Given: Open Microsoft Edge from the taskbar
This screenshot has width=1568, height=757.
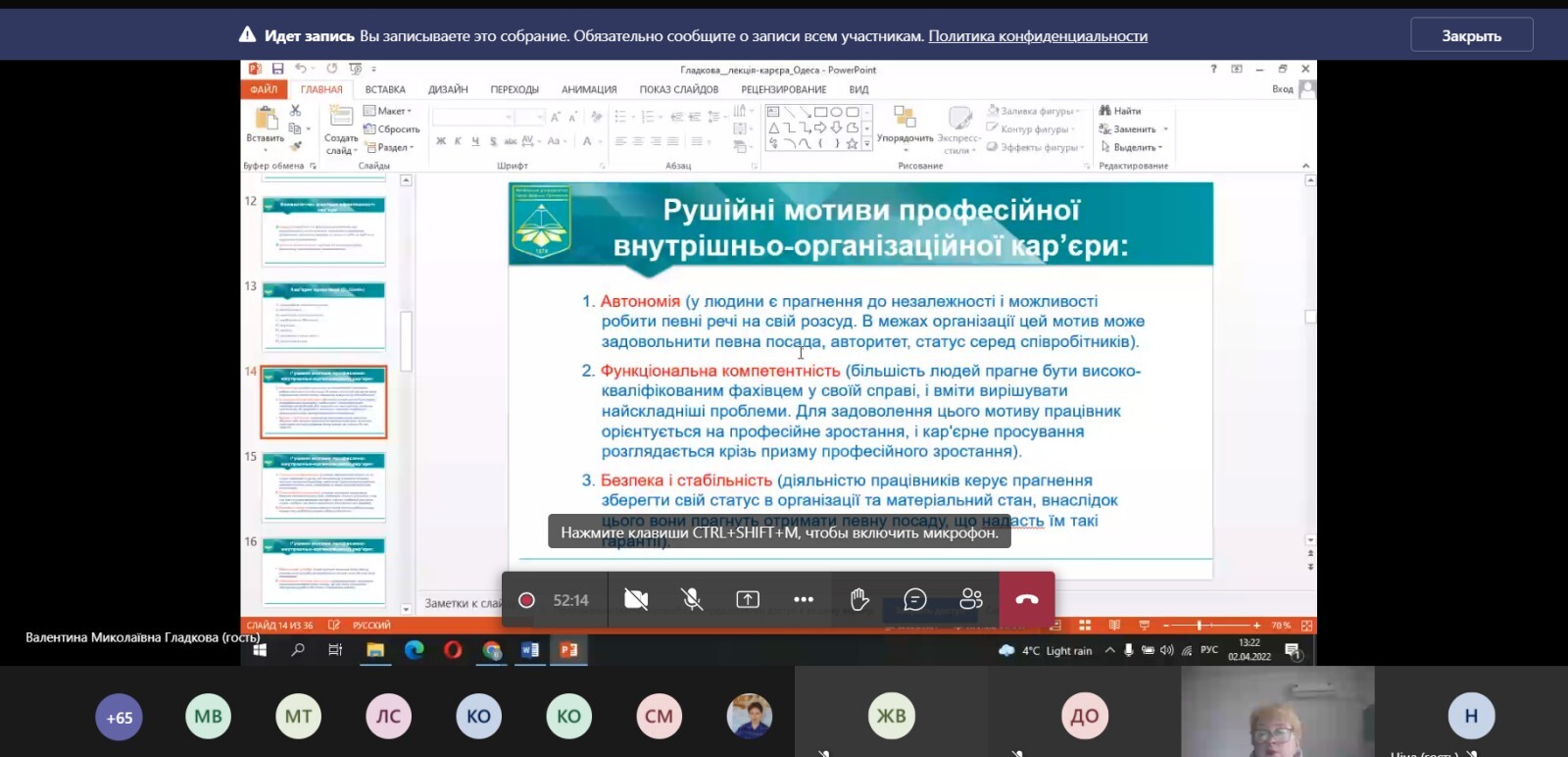Looking at the screenshot, I should coord(414,649).
